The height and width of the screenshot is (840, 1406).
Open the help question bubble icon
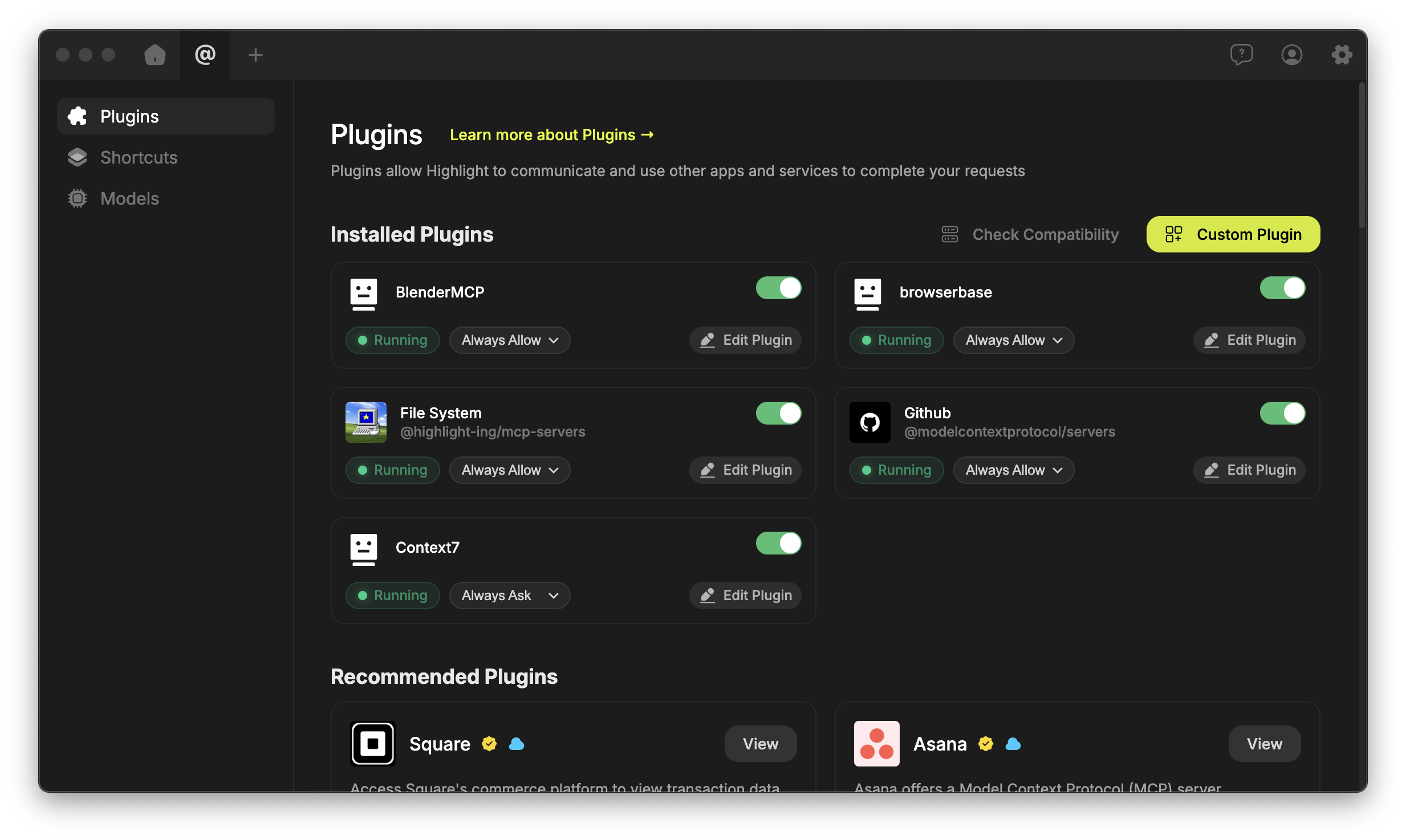(1241, 55)
